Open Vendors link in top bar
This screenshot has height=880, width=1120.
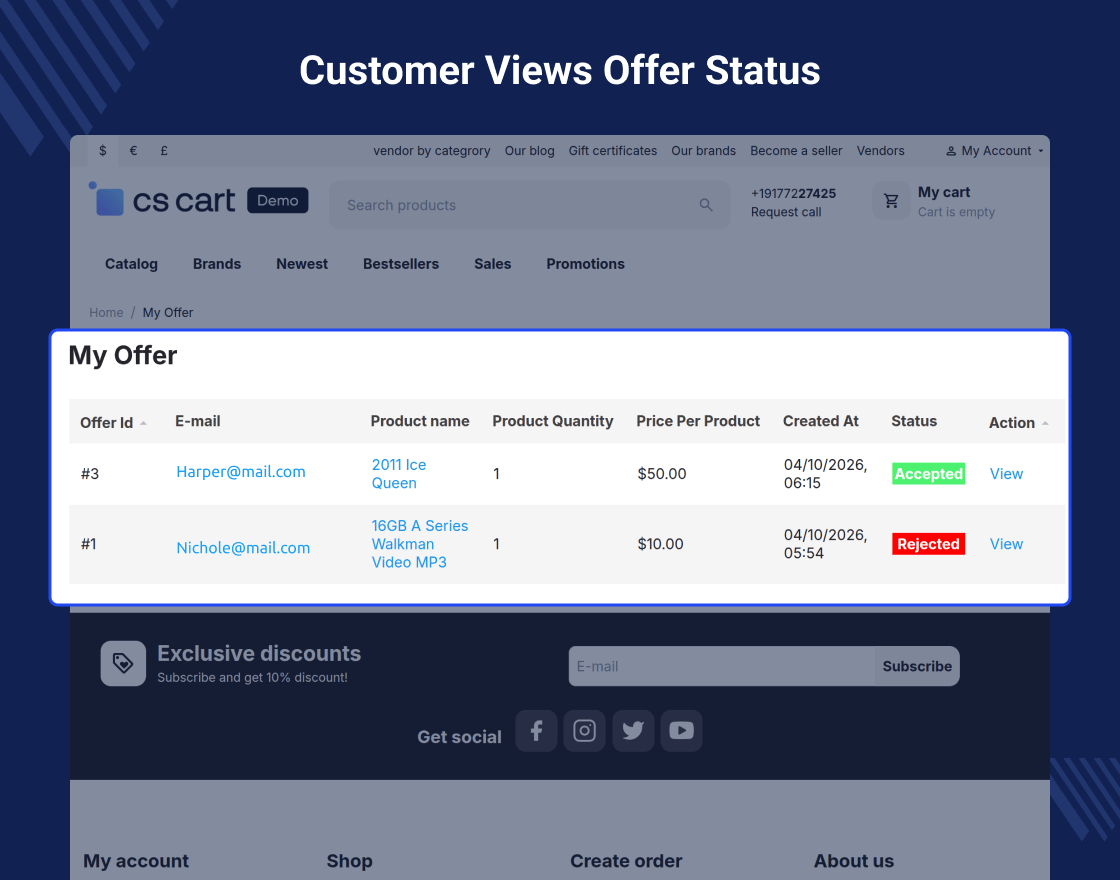click(x=881, y=151)
